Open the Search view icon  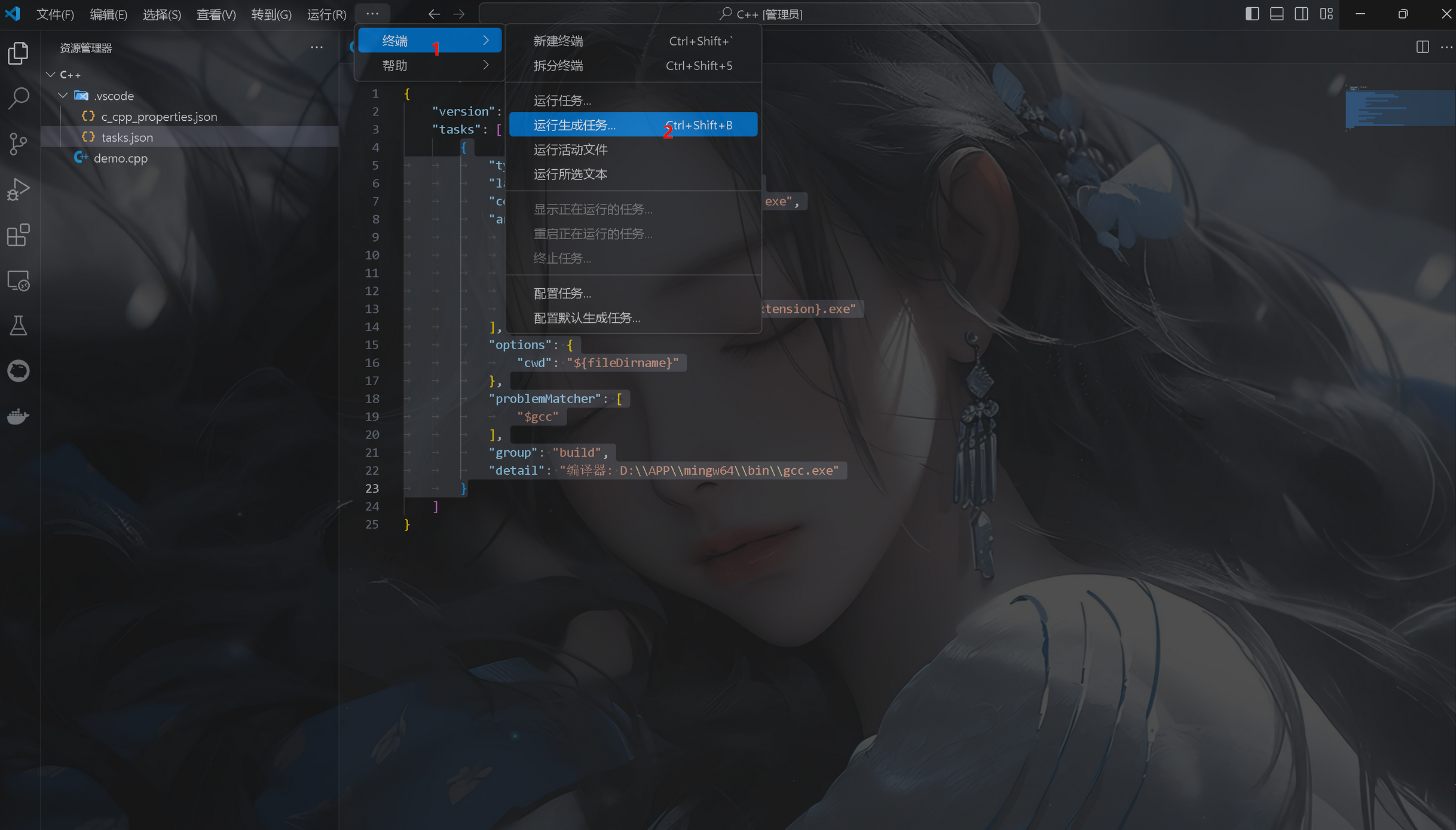click(19, 98)
